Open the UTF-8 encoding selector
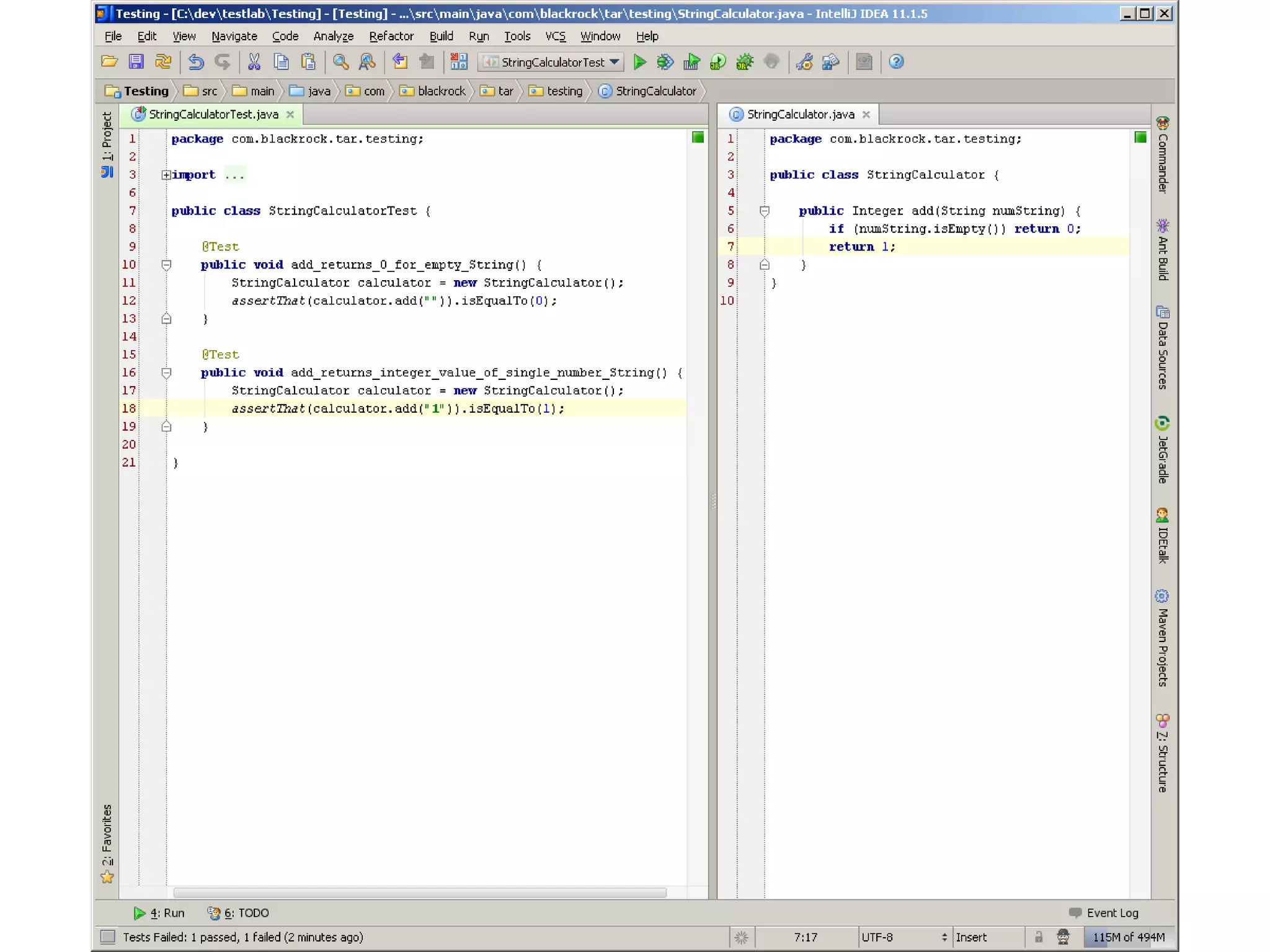The width and height of the screenshot is (1270, 952). [x=904, y=937]
